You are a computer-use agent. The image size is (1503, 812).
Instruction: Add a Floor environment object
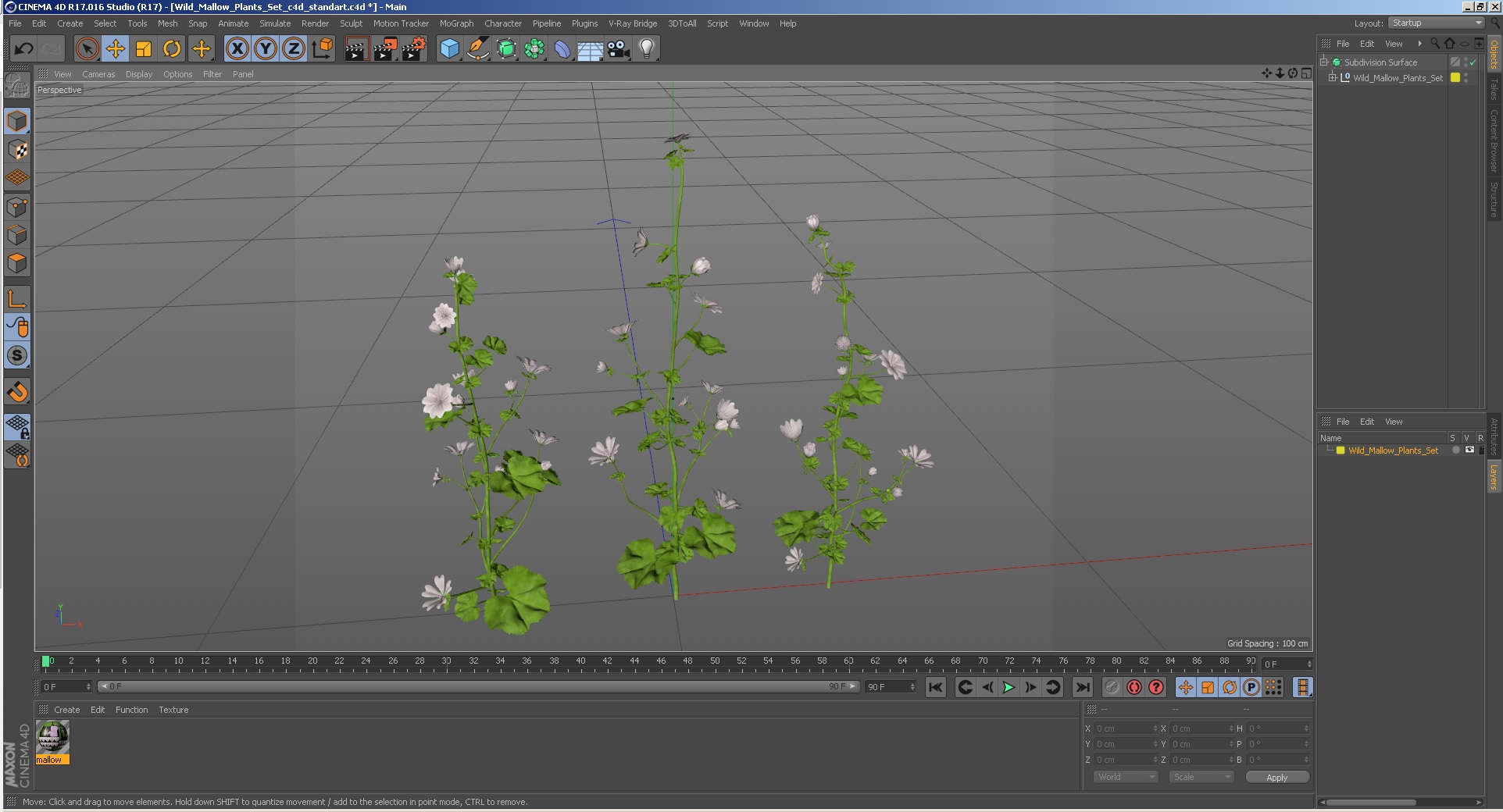(x=590, y=49)
